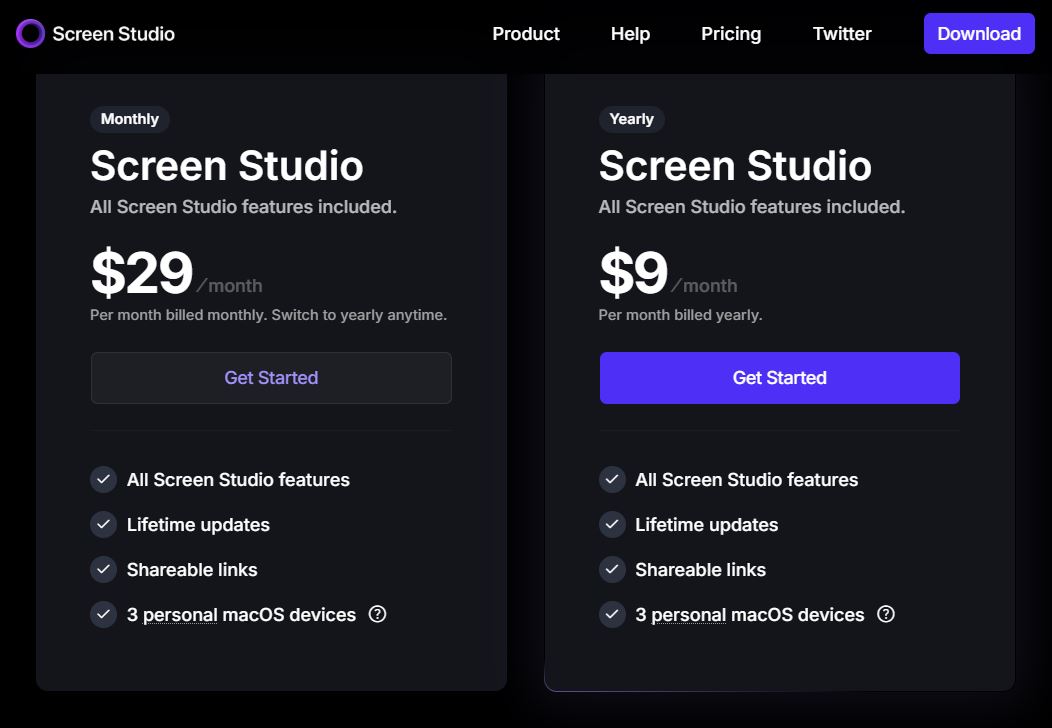The image size is (1052, 728).
Task: Open the Help menu
Action: point(630,33)
